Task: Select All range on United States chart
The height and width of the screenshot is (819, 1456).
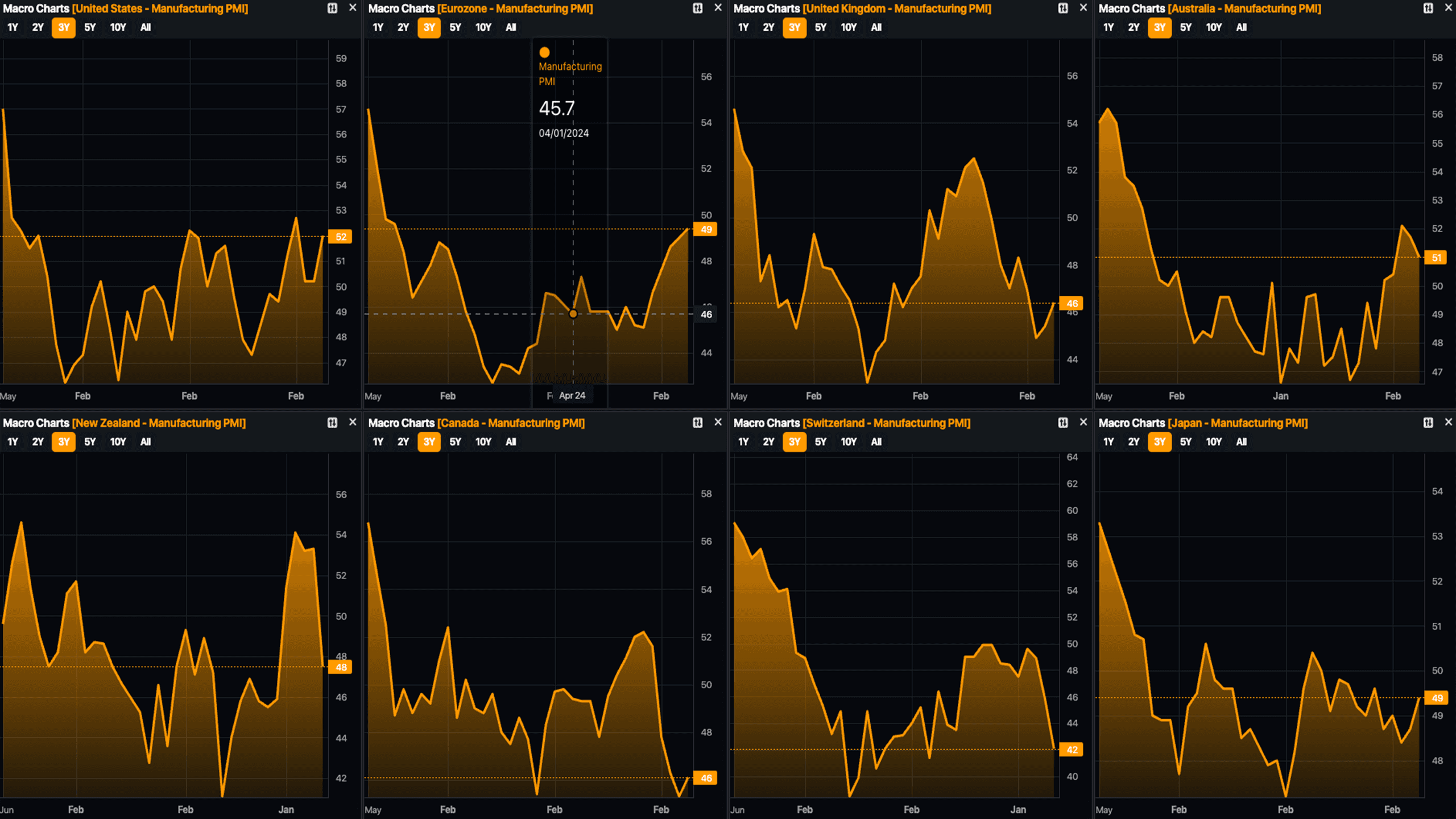Action: [146, 27]
